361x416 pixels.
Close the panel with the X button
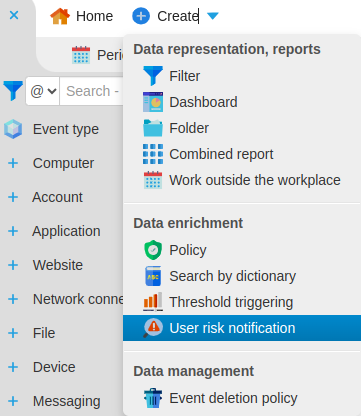coord(14,15)
